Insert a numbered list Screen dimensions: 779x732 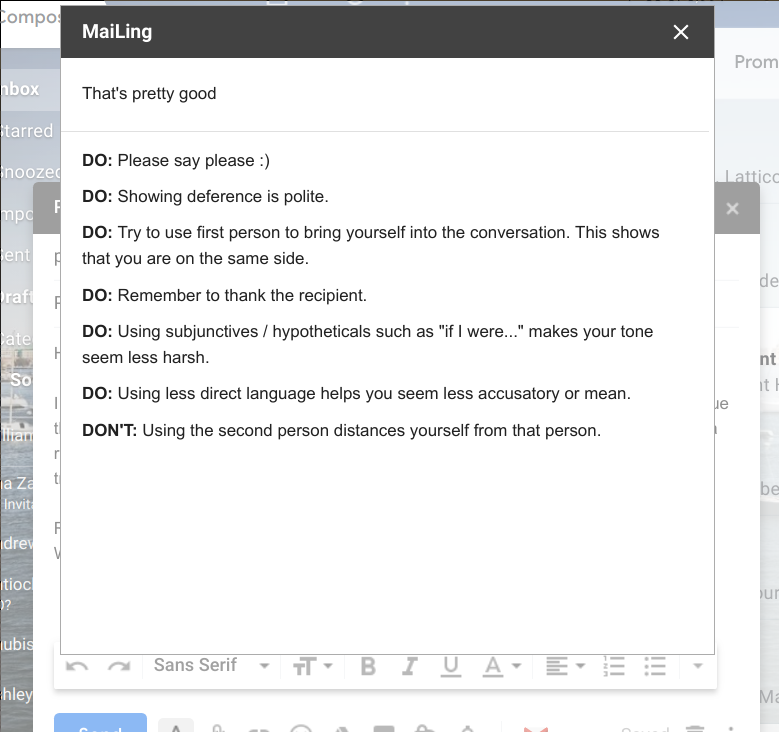[614, 666]
